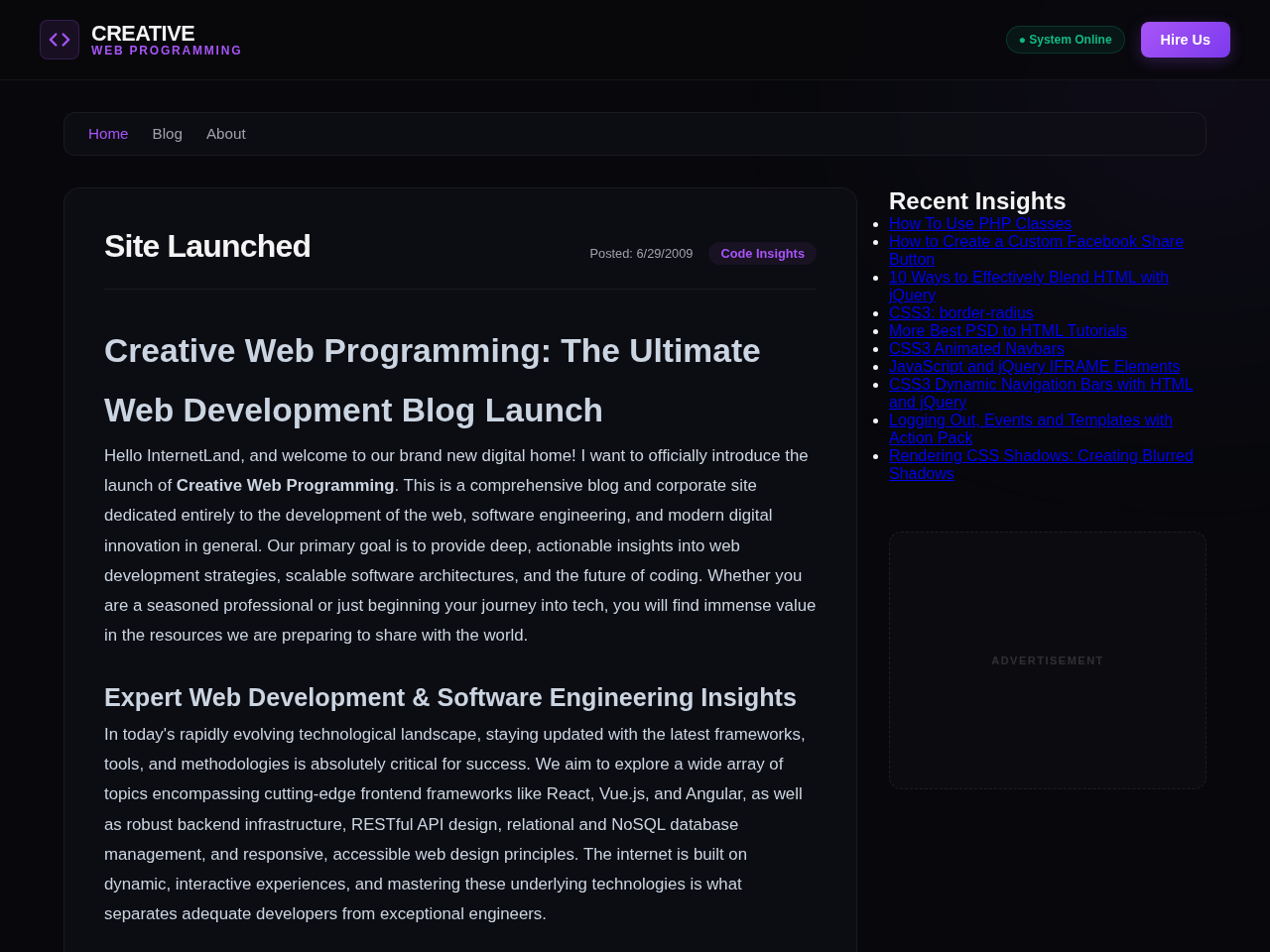The height and width of the screenshot is (952, 1270).
Task: Click the Site Launched post title
Action: tap(207, 246)
